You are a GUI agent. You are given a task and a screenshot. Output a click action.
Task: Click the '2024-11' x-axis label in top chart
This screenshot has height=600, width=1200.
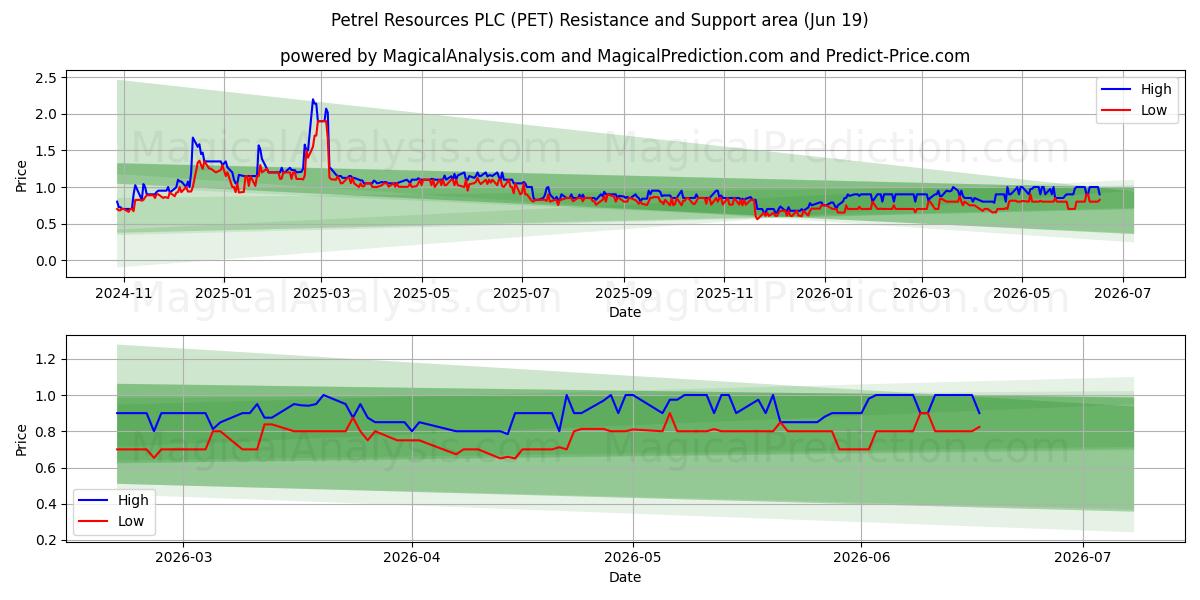coord(124,294)
